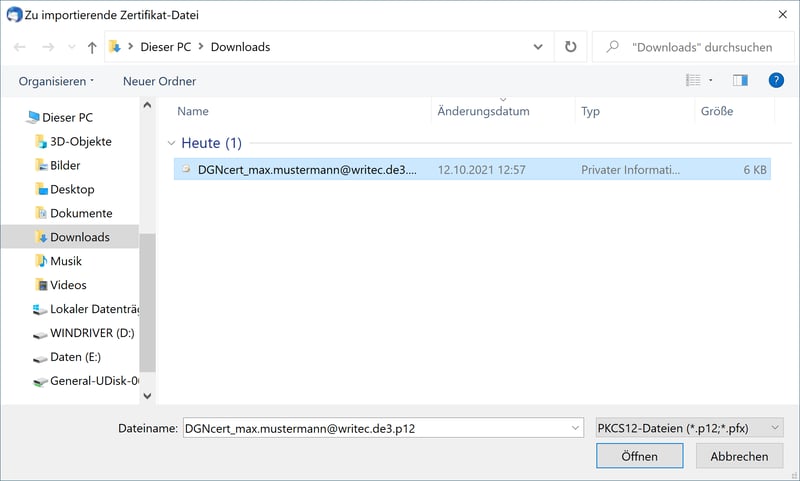800x481 pixels.
Task: Collapse the Heute group
Action: coord(172,143)
